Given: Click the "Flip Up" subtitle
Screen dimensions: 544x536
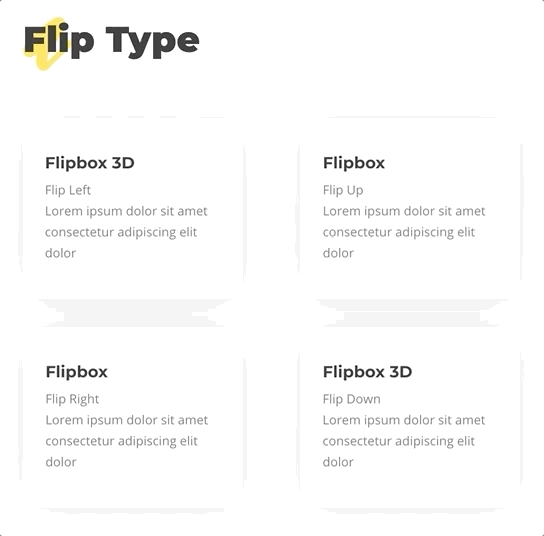Looking at the screenshot, I should coord(343,190).
